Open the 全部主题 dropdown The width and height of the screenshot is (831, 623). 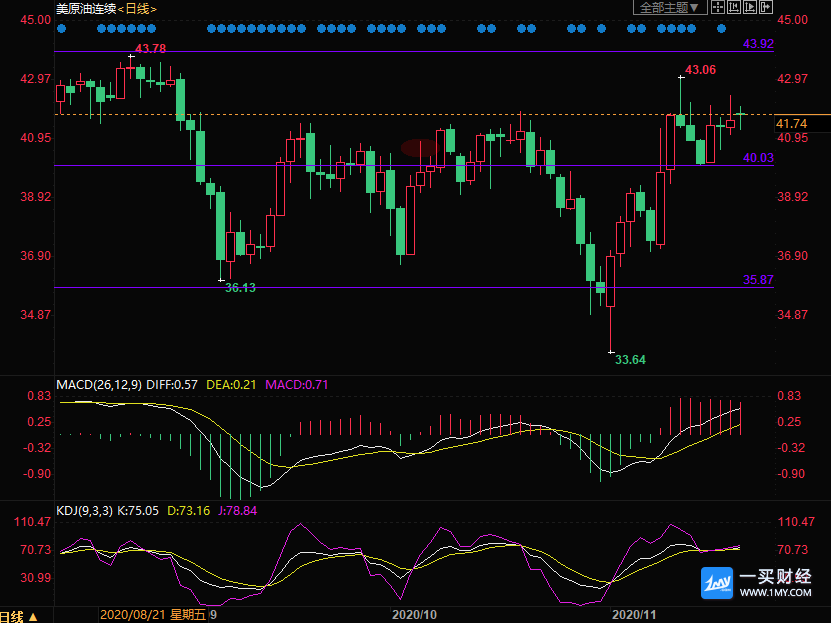670,7
